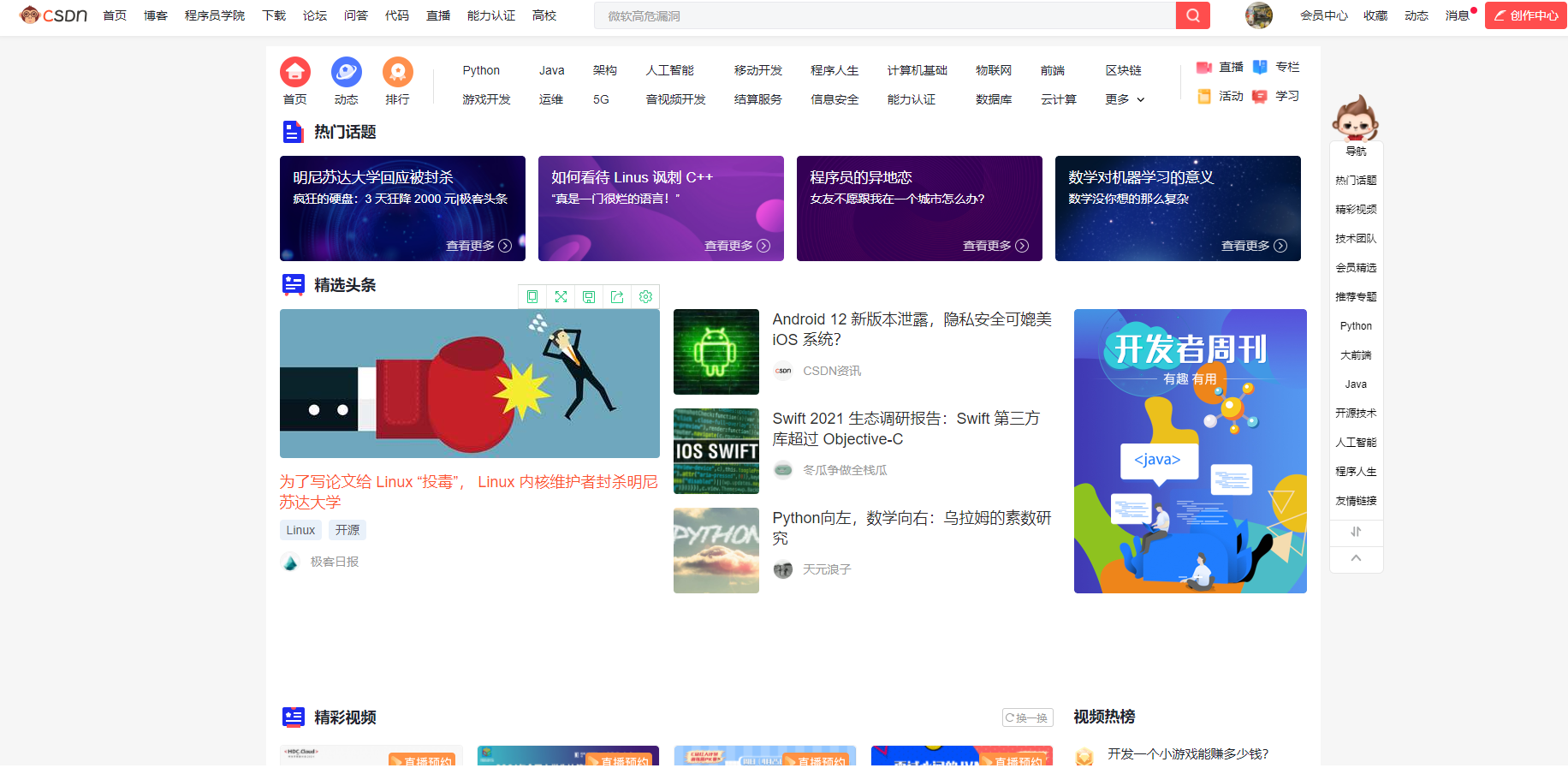The image size is (1568, 768).
Task: Open 下载 in top navigation
Action: click(274, 15)
